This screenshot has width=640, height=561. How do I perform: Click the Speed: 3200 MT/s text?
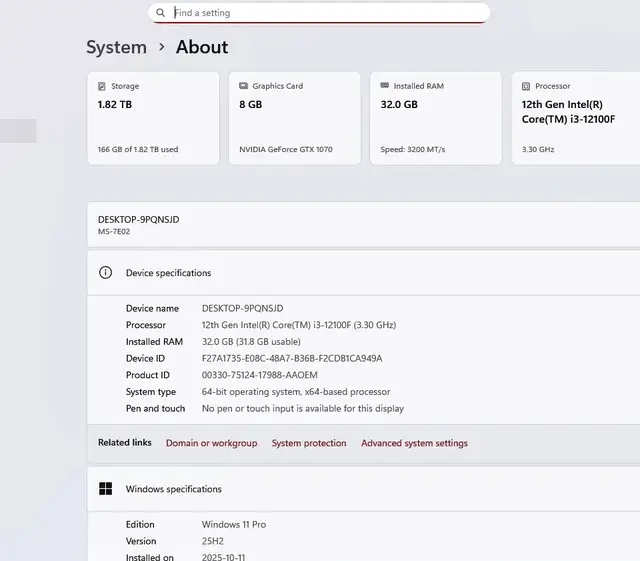tap(413, 150)
